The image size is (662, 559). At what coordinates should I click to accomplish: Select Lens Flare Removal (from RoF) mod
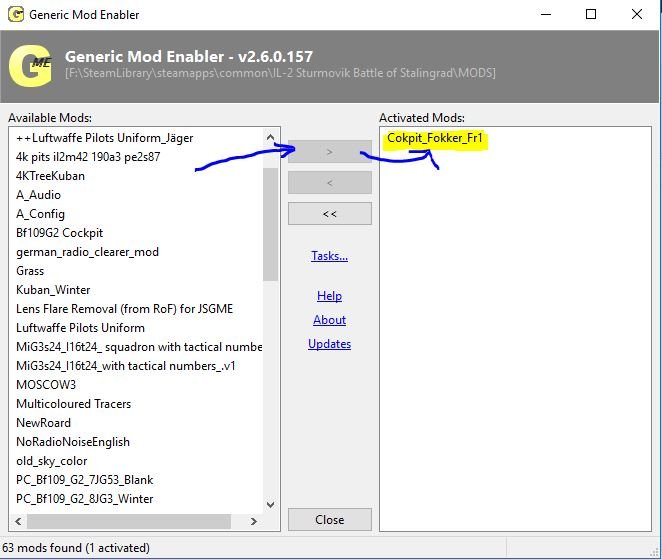tap(125, 309)
